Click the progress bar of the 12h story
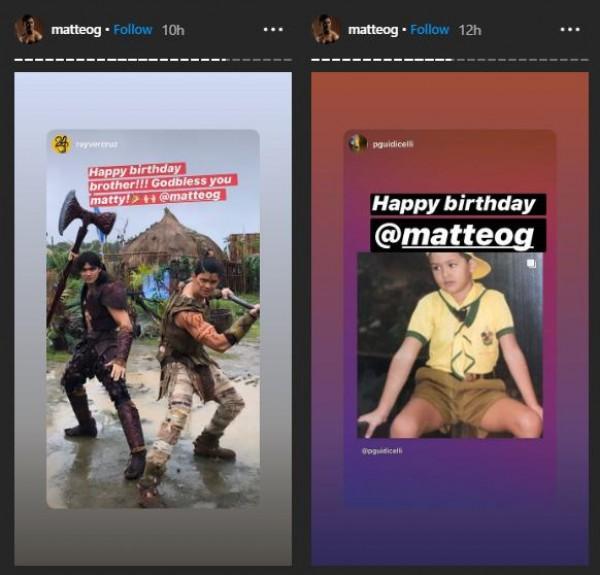Screen dimensions: 600x575 (x=450, y=59)
